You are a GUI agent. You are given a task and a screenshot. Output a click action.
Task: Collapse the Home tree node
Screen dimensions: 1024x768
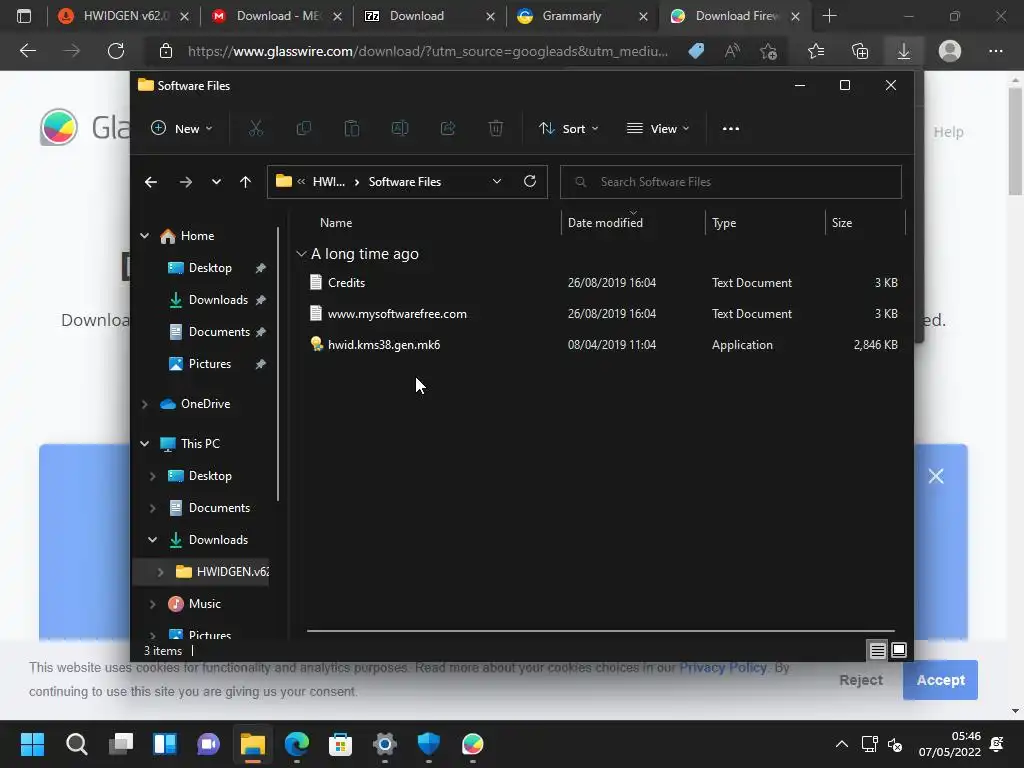(144, 236)
